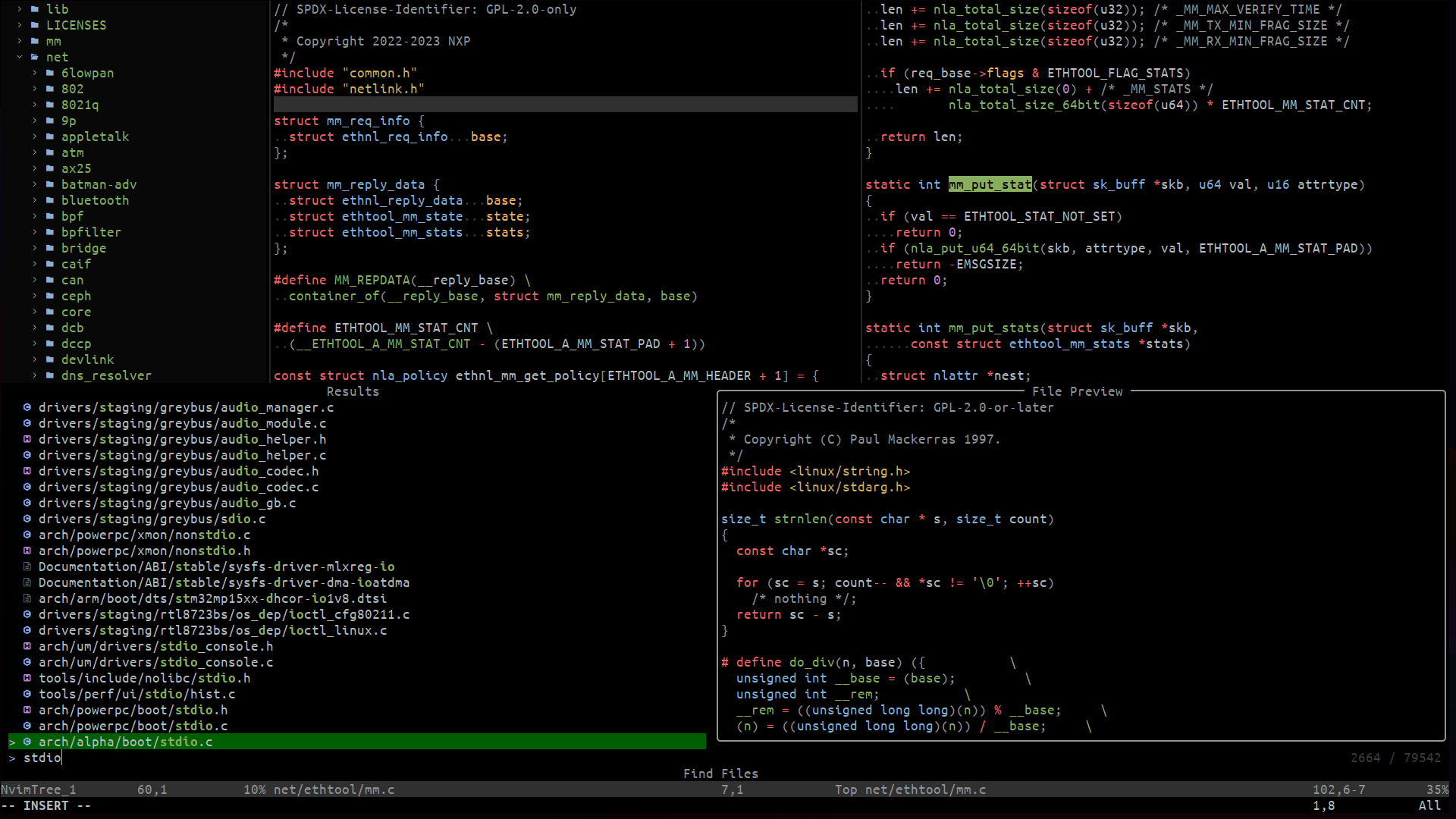Click the header icon for tools/include/nolibc/stdio.h
This screenshot has height=819, width=1456.
(27, 678)
